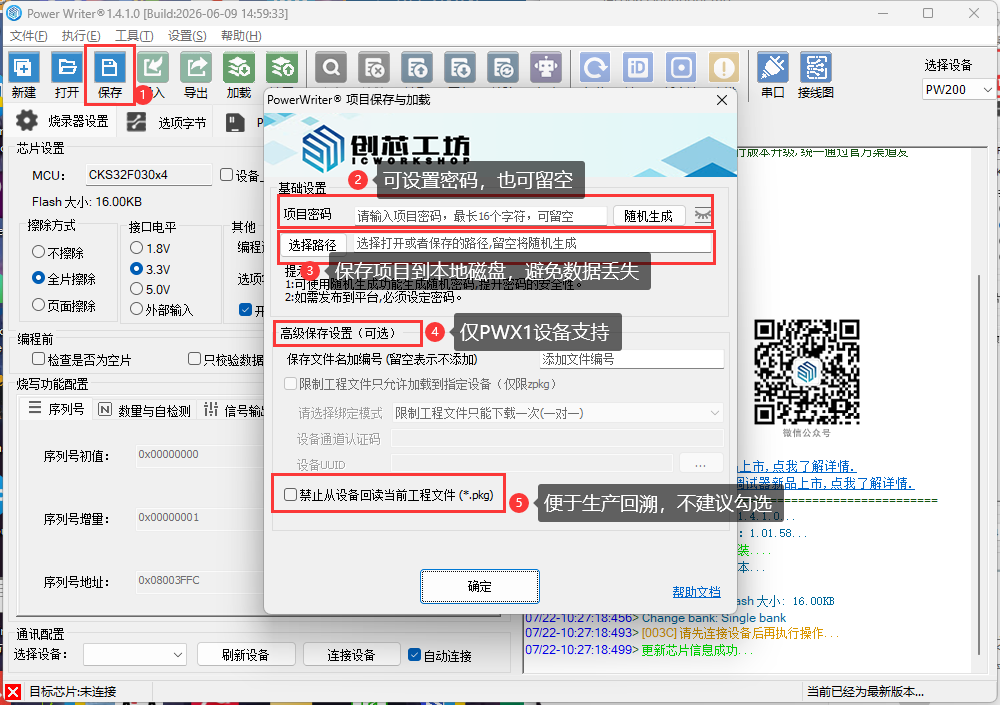
Task: Open the 帮助文档 link
Action: tap(696, 591)
